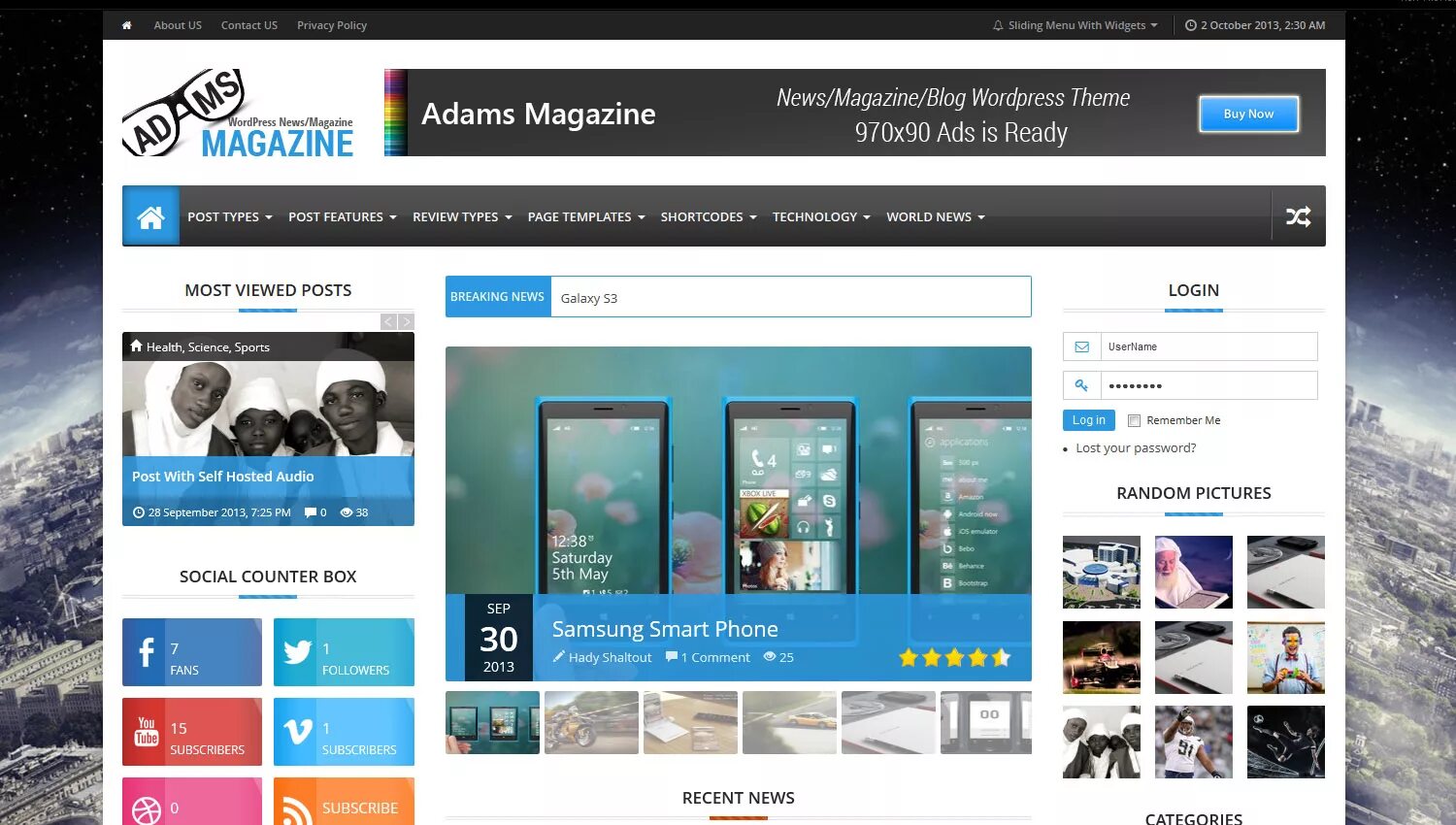Viewport: 1456px width, 825px height.
Task: Click the RSS Subscribe box
Action: pyautogui.click(x=344, y=802)
